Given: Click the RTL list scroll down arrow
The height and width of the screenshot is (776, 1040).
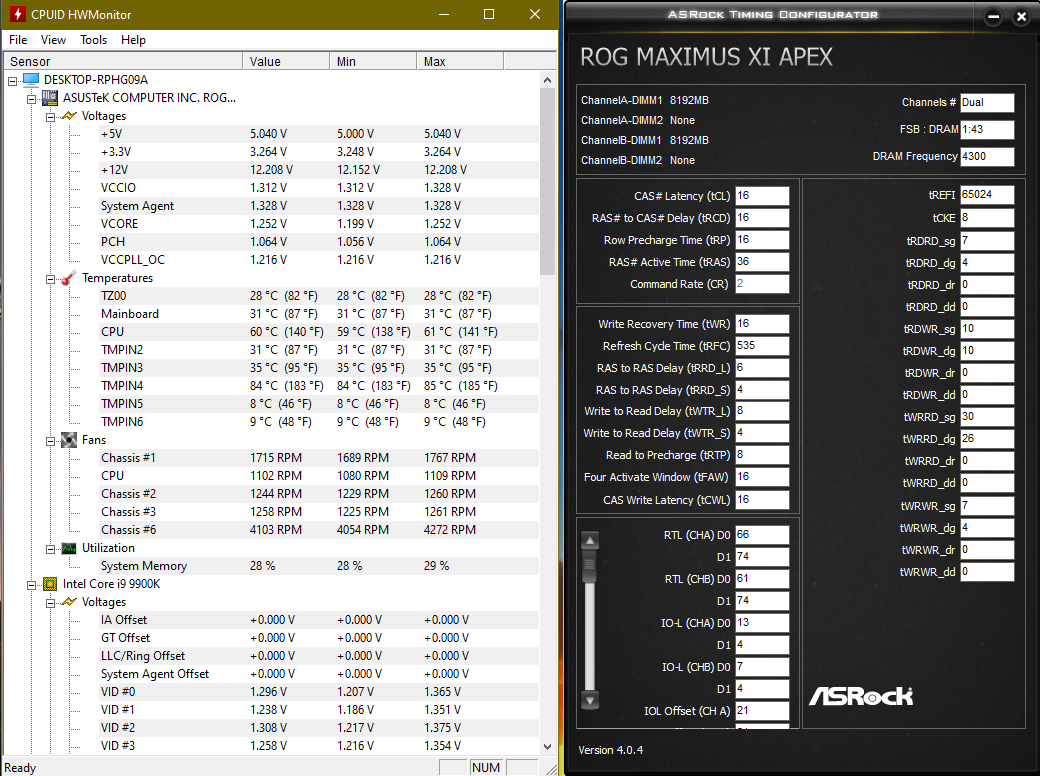Looking at the screenshot, I should pos(590,700).
